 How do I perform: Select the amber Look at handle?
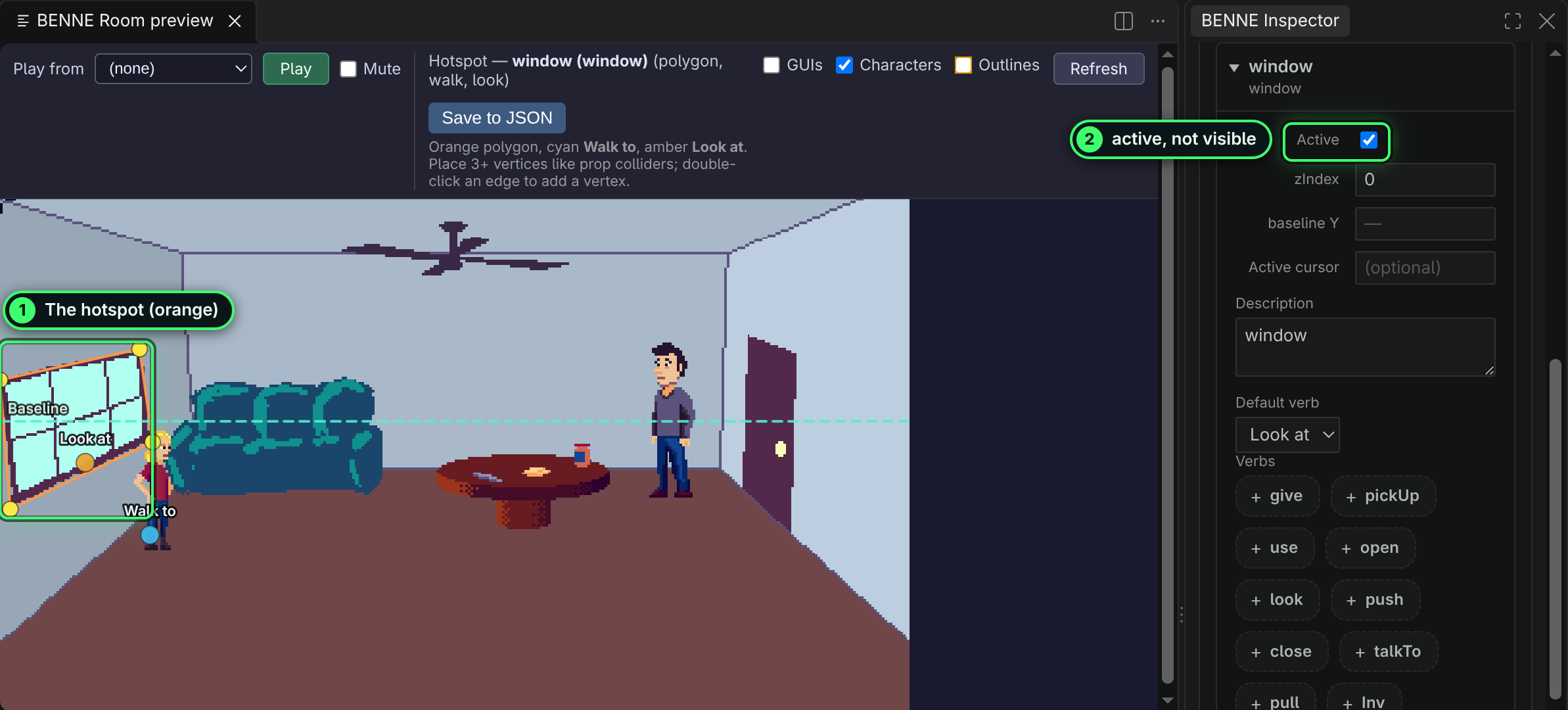coord(85,462)
